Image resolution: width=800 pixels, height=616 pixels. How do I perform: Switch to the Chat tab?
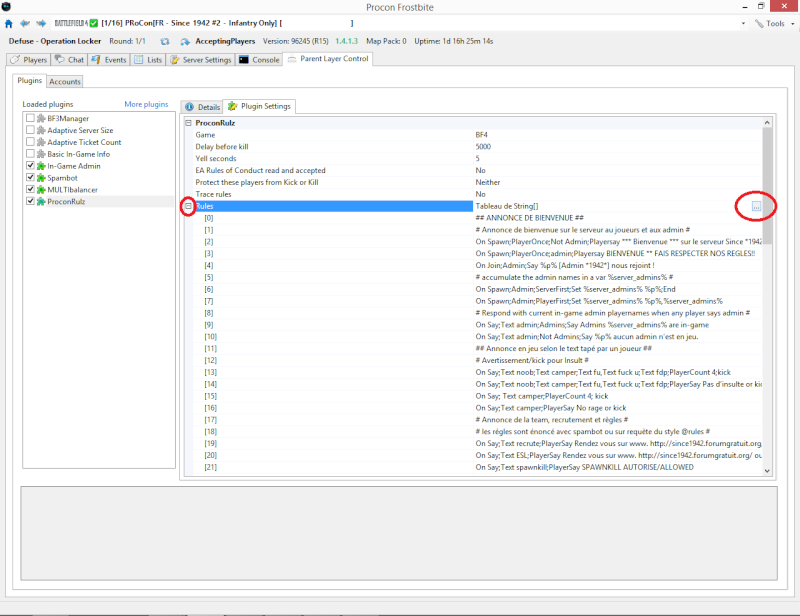click(69, 60)
